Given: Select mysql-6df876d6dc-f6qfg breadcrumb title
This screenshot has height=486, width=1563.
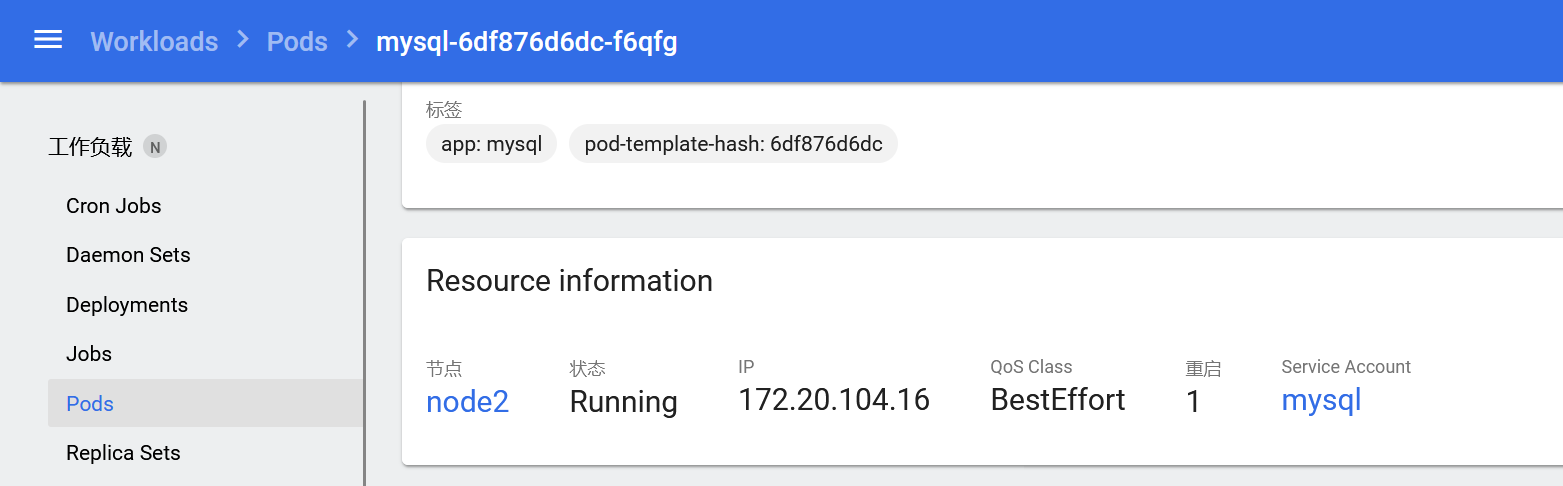Looking at the screenshot, I should click(526, 41).
